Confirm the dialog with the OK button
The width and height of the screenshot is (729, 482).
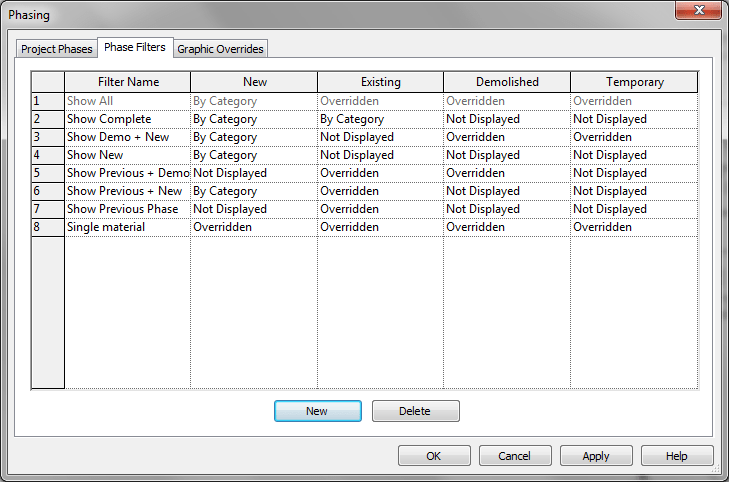(433, 456)
